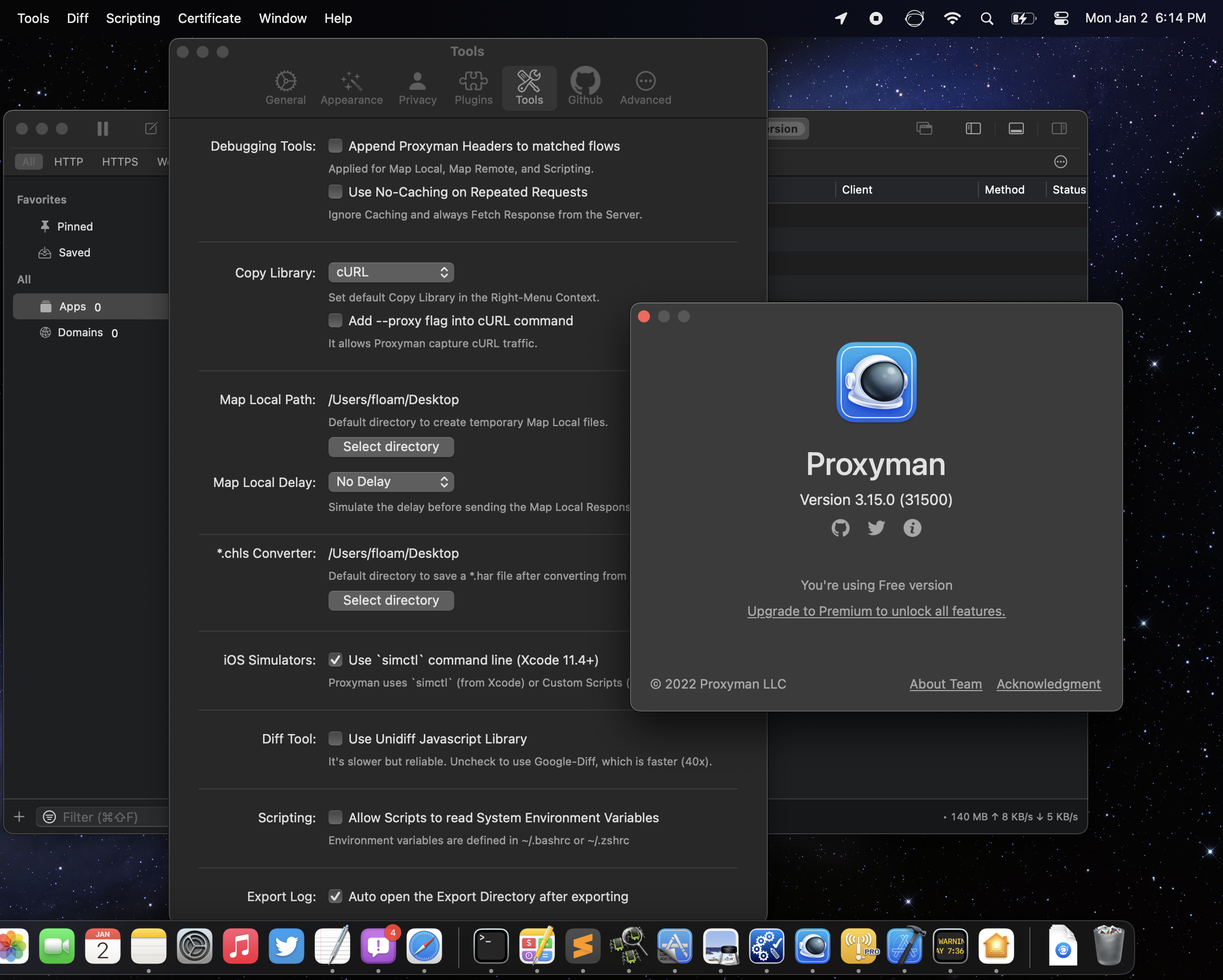Open Proxyman's GitHub from the About window
This screenshot has height=980, width=1223.
840,528
